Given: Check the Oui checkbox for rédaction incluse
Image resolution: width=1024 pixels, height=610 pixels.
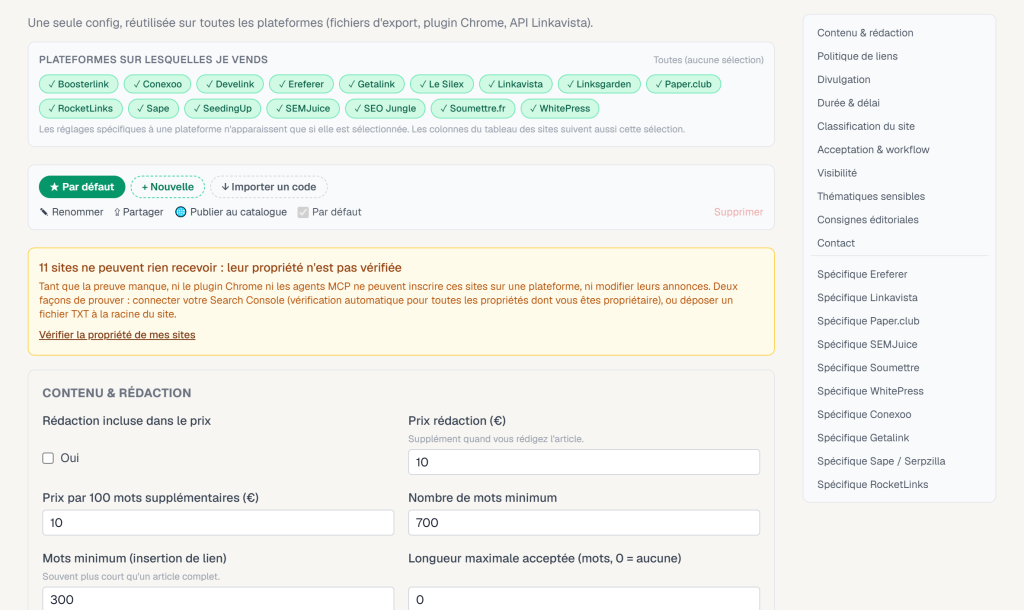Looking at the screenshot, I should (48, 458).
